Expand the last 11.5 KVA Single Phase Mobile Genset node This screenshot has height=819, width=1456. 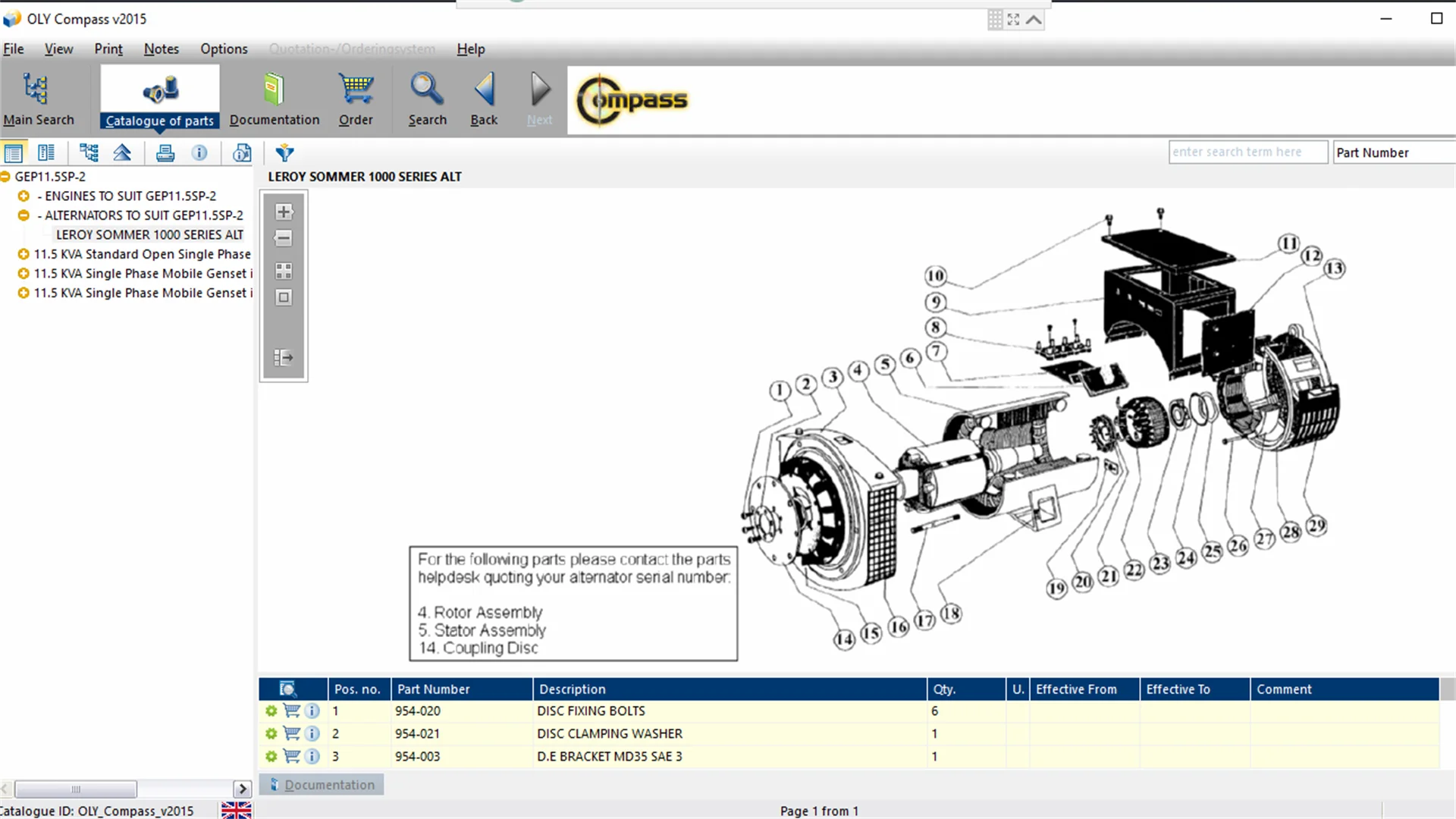[x=24, y=293]
